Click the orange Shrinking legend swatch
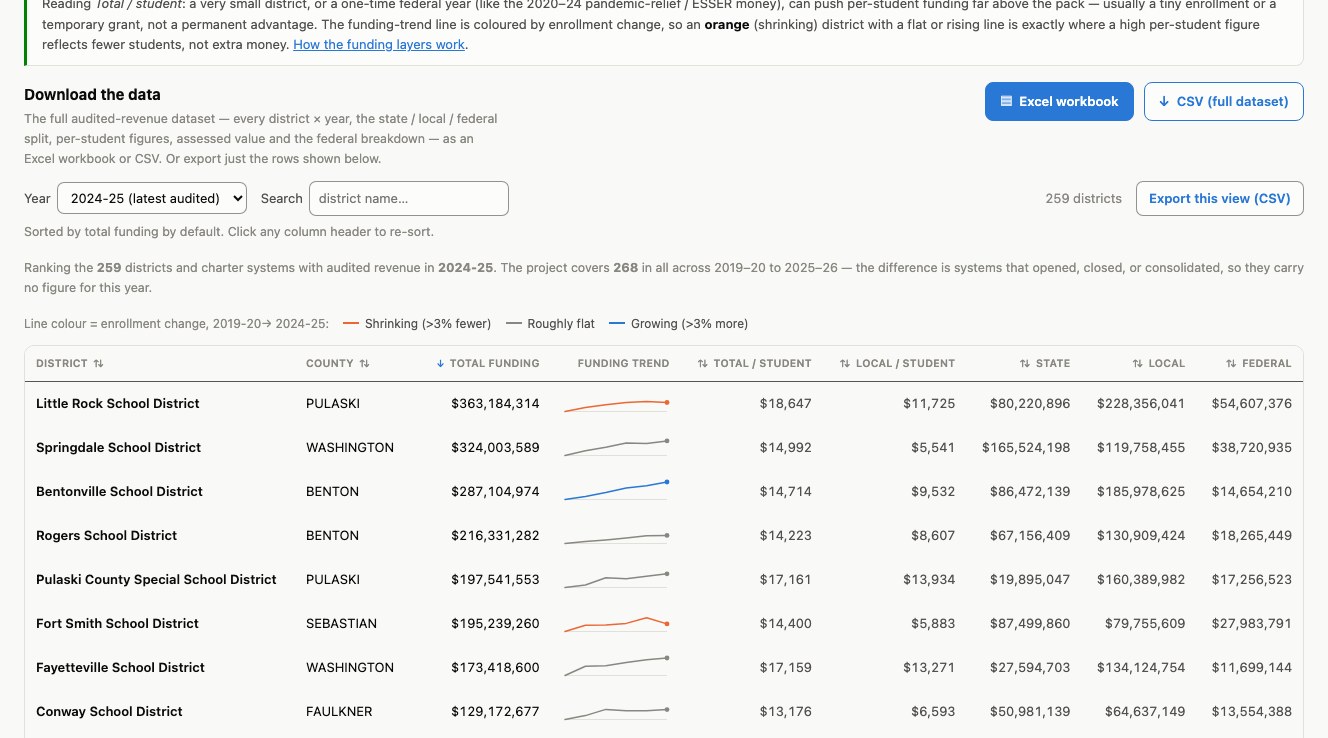 tap(350, 324)
